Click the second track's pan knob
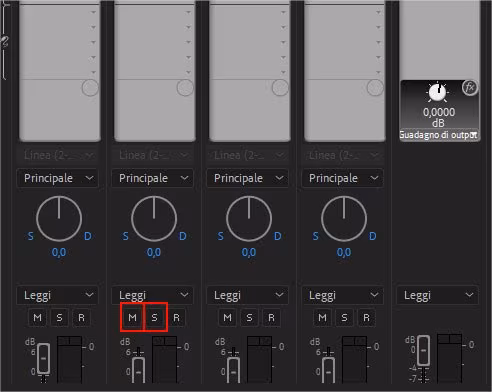 pyautogui.click(x=154, y=219)
